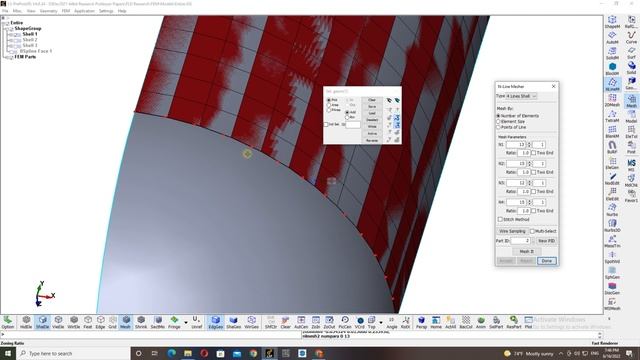Screen dimensions: 640x360
Task: Click the ShaGeo shaded geometry icon
Action: (233, 322)
